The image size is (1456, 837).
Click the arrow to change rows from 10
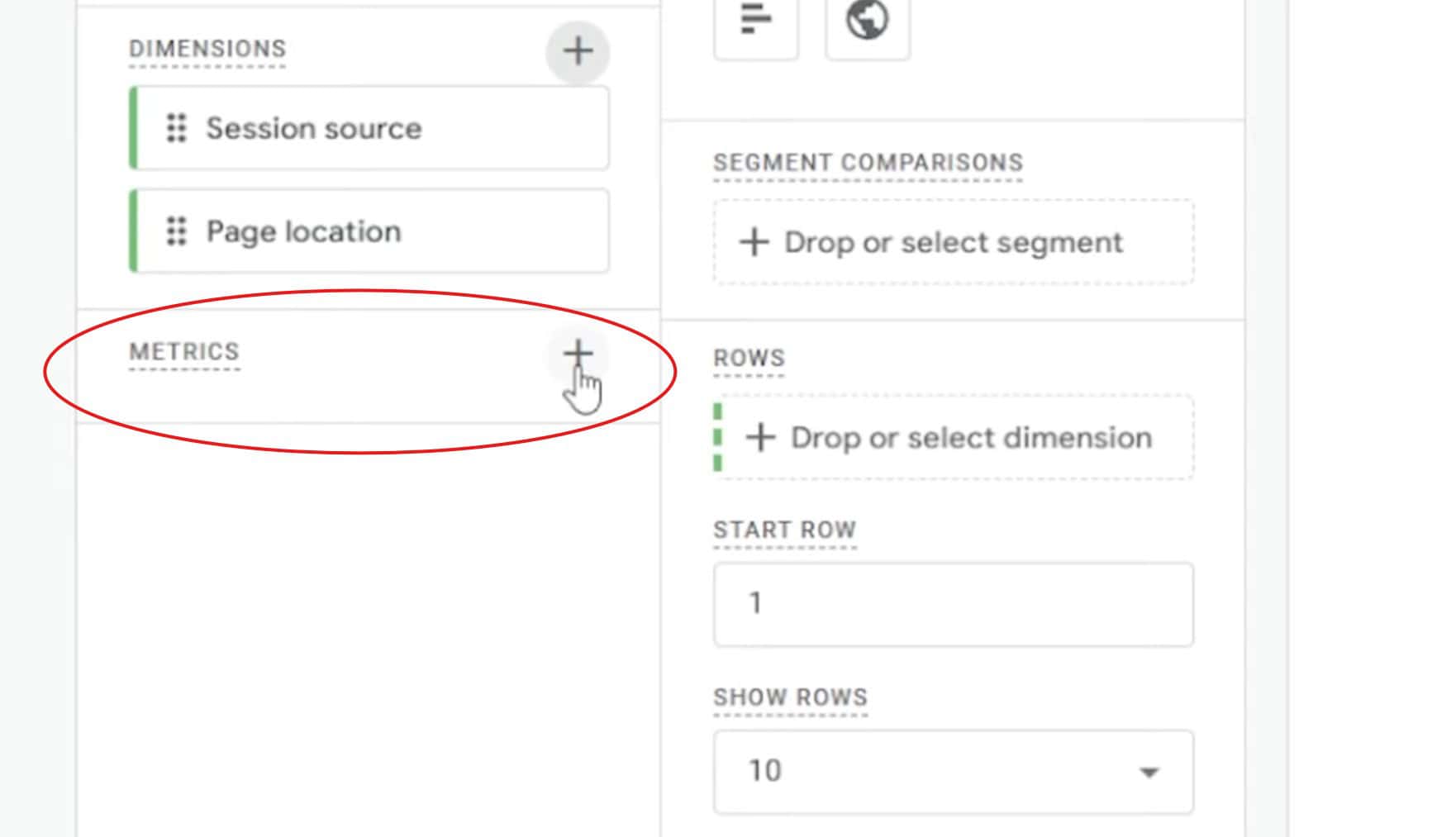(1149, 773)
